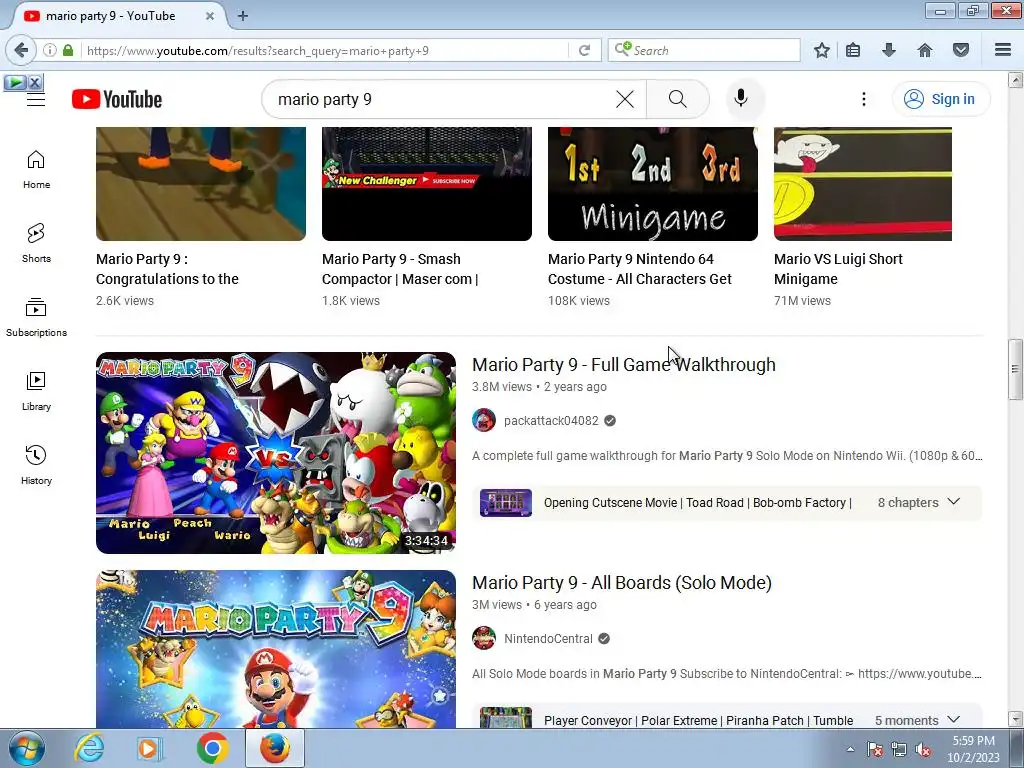View site security padlock info
Image resolution: width=1024 pixels, height=768 pixels.
[68, 50]
